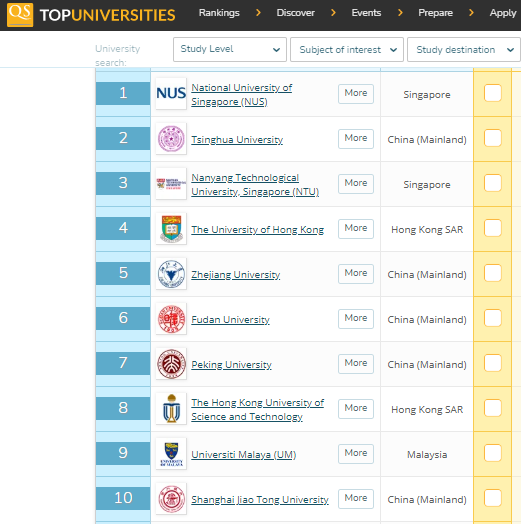Image resolution: width=521 pixels, height=524 pixels.
Task: Open National University of Singapore (NUS) link
Action: pos(242,95)
